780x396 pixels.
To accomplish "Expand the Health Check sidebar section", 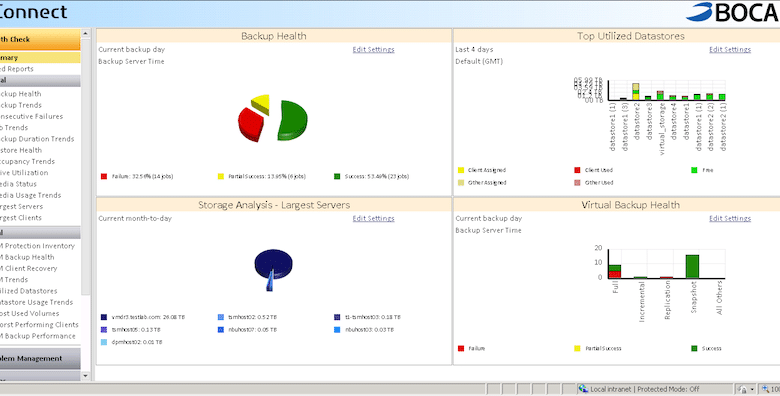I will click(40, 39).
